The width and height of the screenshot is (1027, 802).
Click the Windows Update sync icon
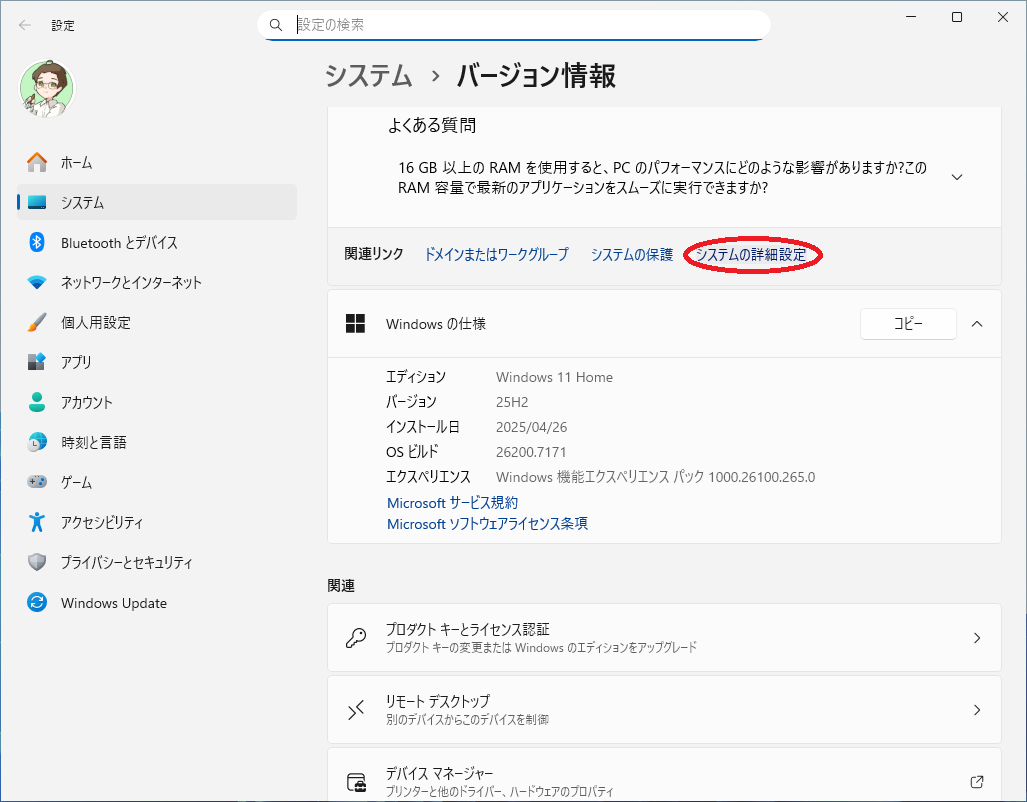(37, 603)
